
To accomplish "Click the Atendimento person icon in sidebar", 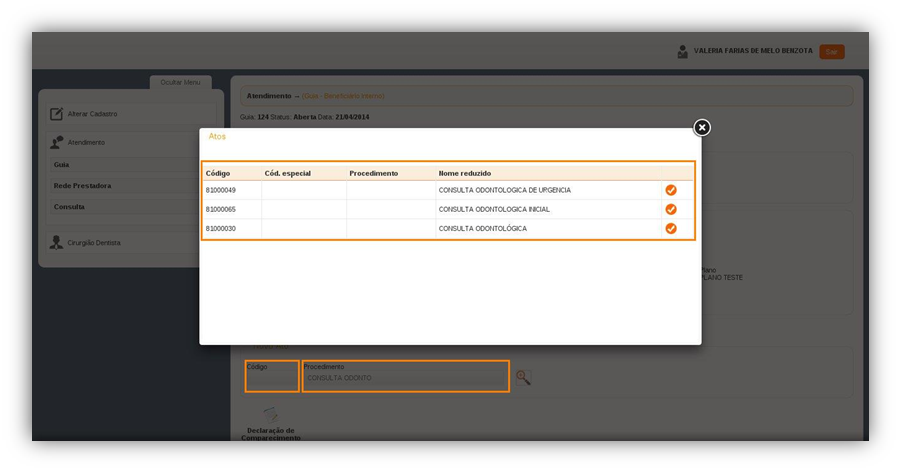I will (x=57, y=142).
